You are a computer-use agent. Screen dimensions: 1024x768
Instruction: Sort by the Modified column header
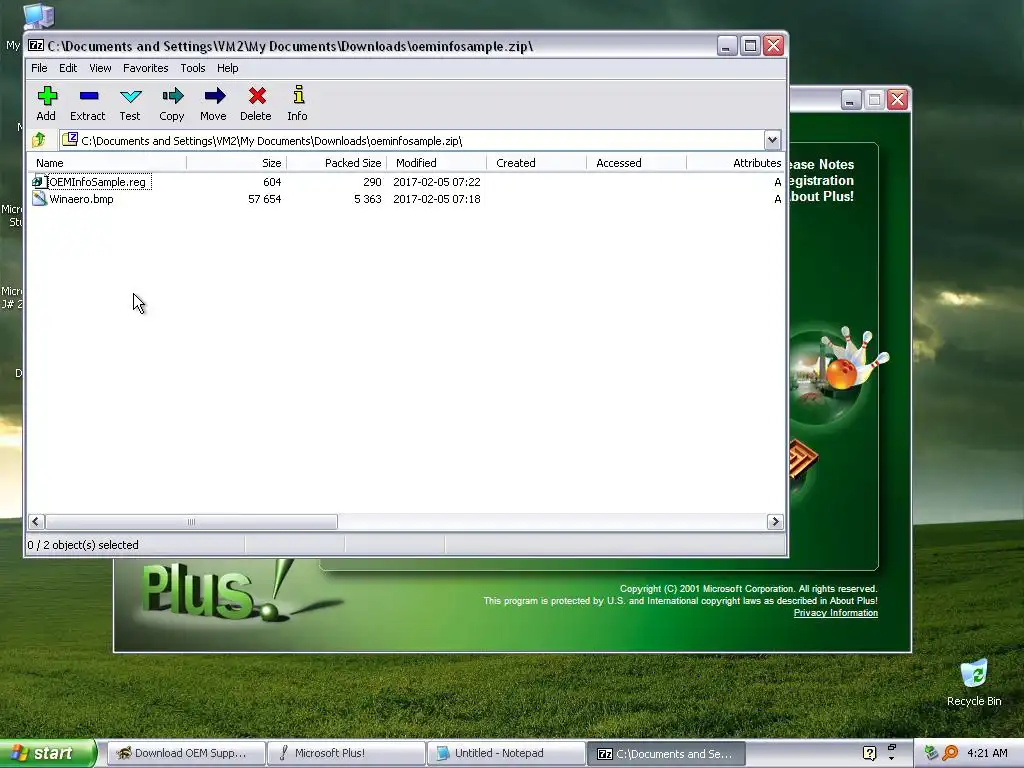436,163
